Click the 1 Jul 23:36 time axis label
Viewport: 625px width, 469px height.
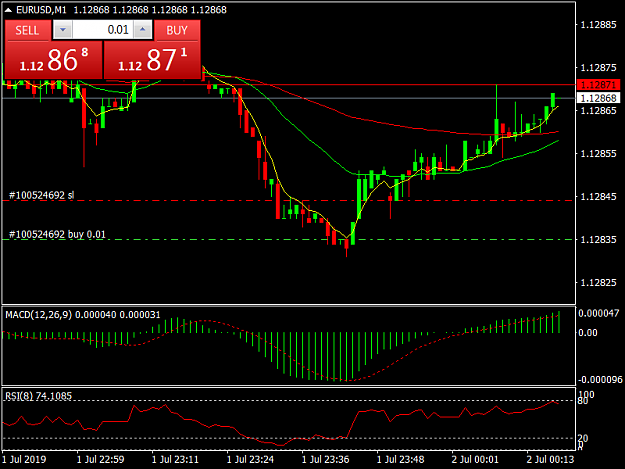pos(325,459)
